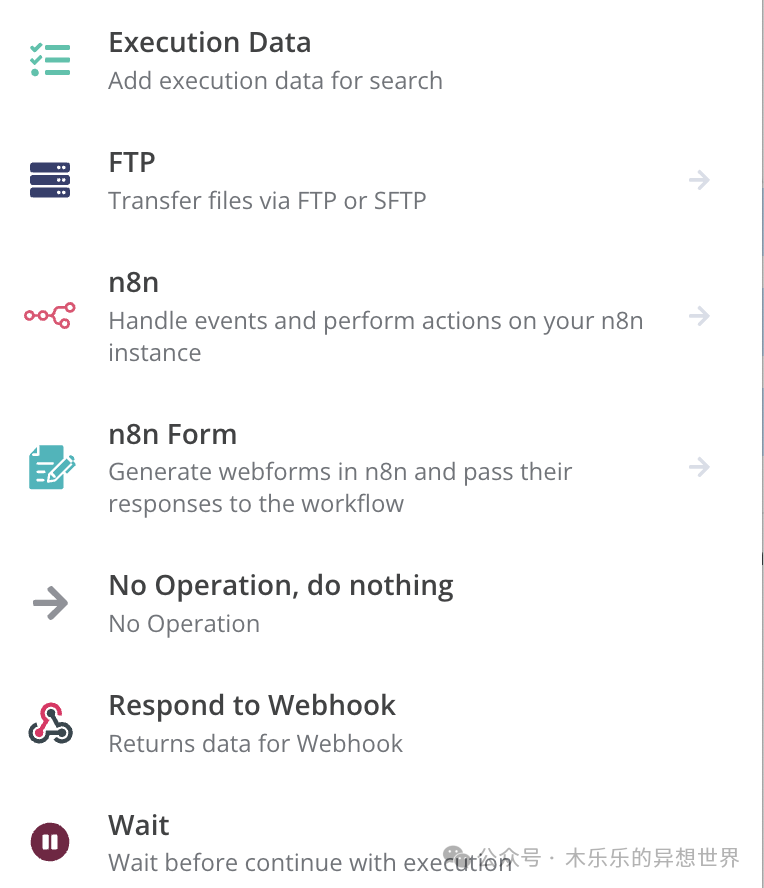This screenshot has width=764, height=888.
Task: Choose the n8n node title
Action: click(134, 282)
